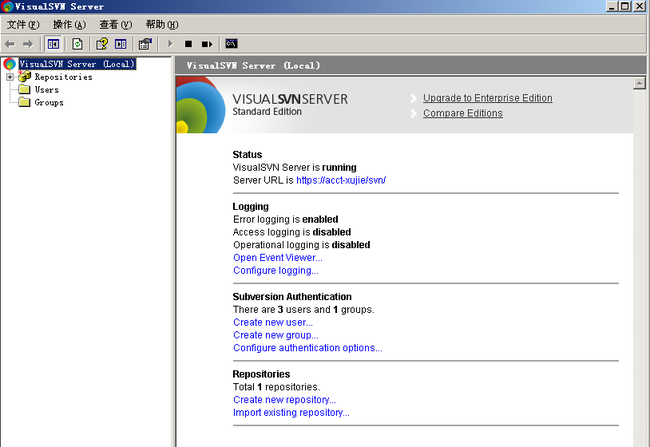Restart the server with the stop-play icon
The height and width of the screenshot is (447, 650).
click(207, 44)
